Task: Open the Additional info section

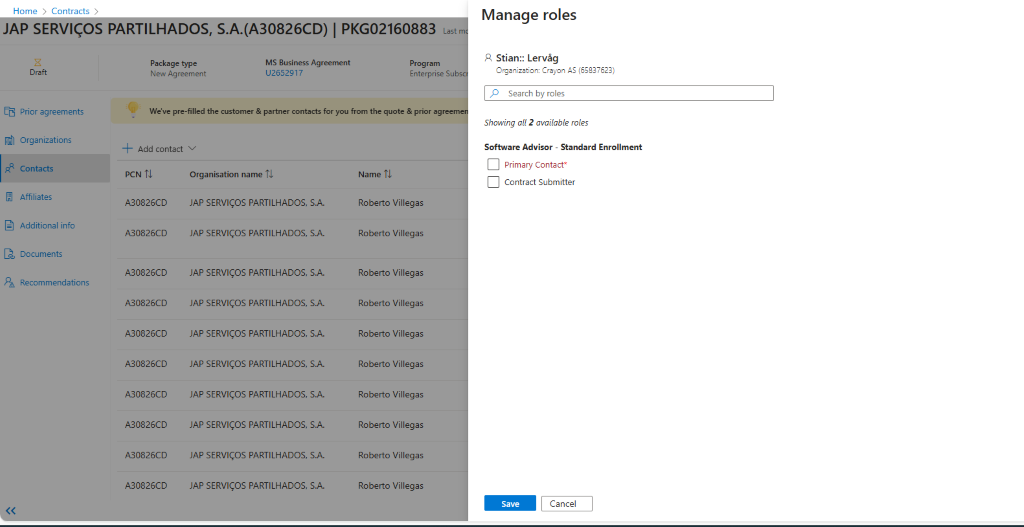Action: [x=47, y=225]
